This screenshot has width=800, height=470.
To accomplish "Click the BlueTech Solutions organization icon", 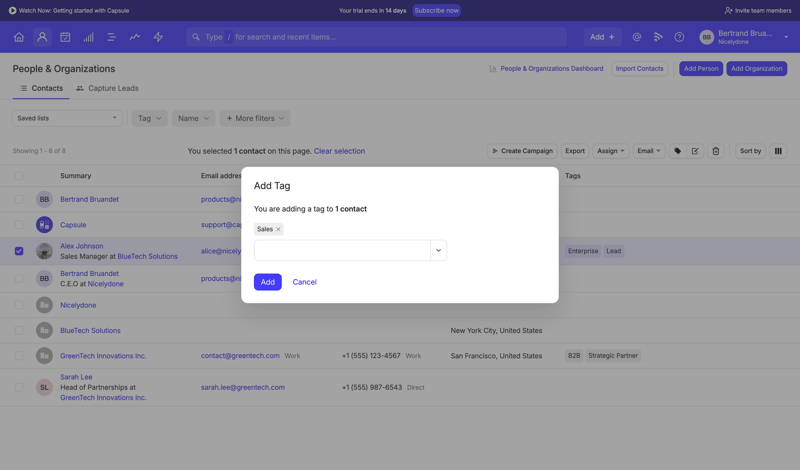I will click(x=44, y=330).
